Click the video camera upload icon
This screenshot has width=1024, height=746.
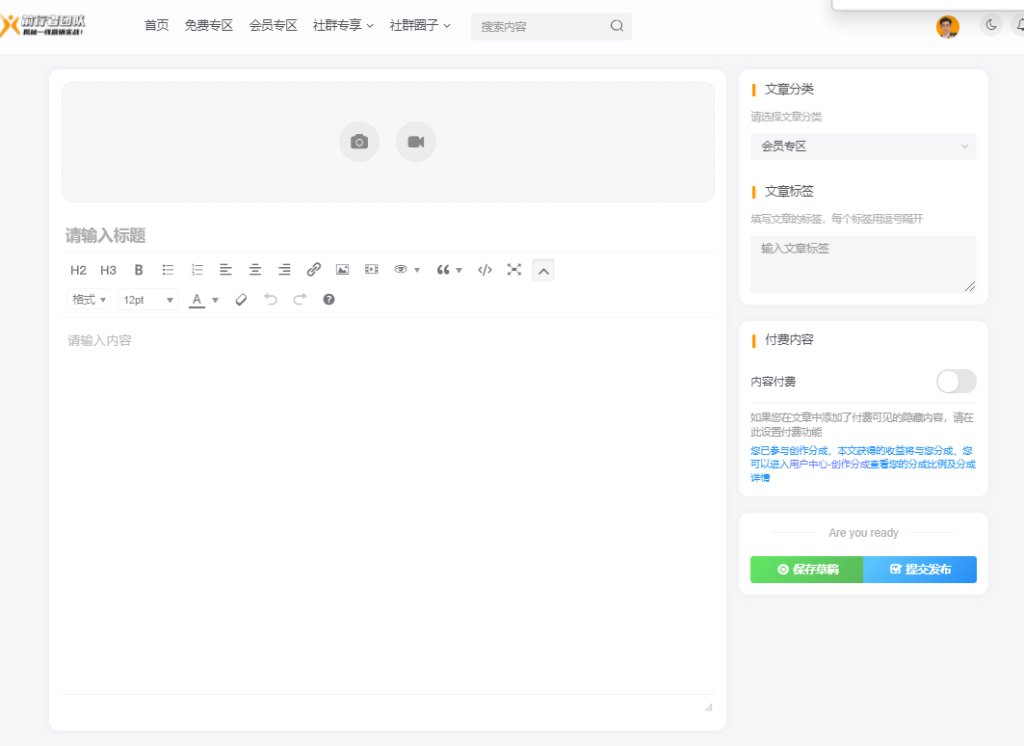point(415,141)
